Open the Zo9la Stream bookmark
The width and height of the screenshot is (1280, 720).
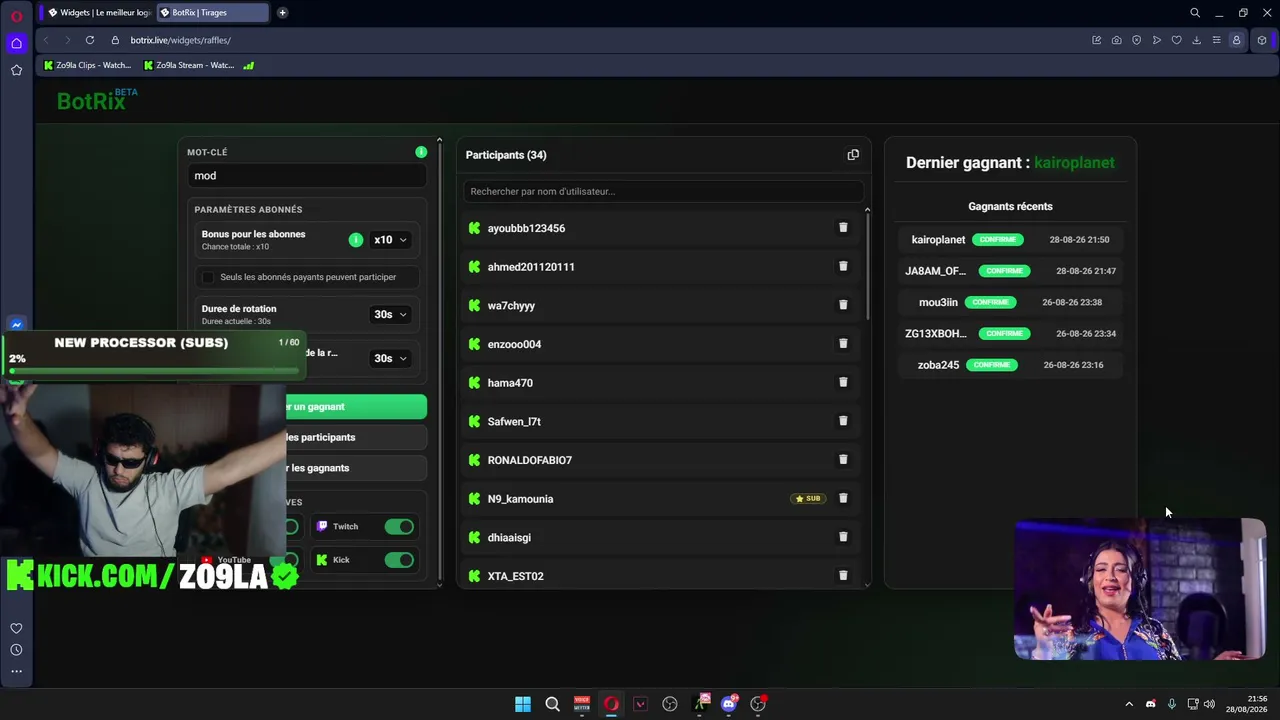pos(189,65)
